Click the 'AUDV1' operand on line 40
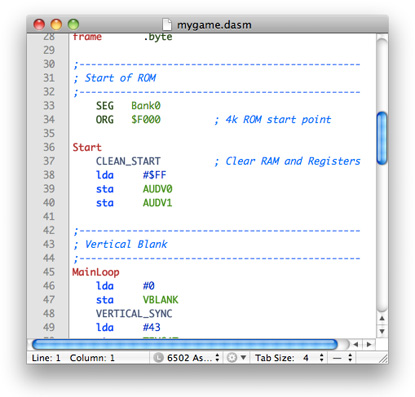Image resolution: width=415 pixels, height=397 pixels. 157,203
